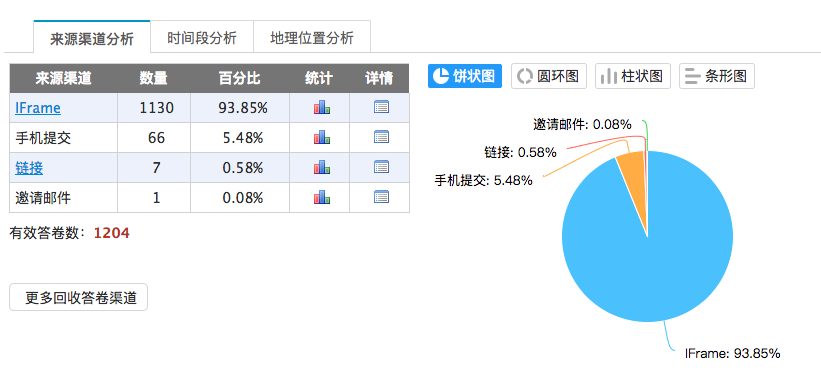Switch to 条形图 bar chart view
Viewport: 821px width, 372px height.
click(x=717, y=76)
